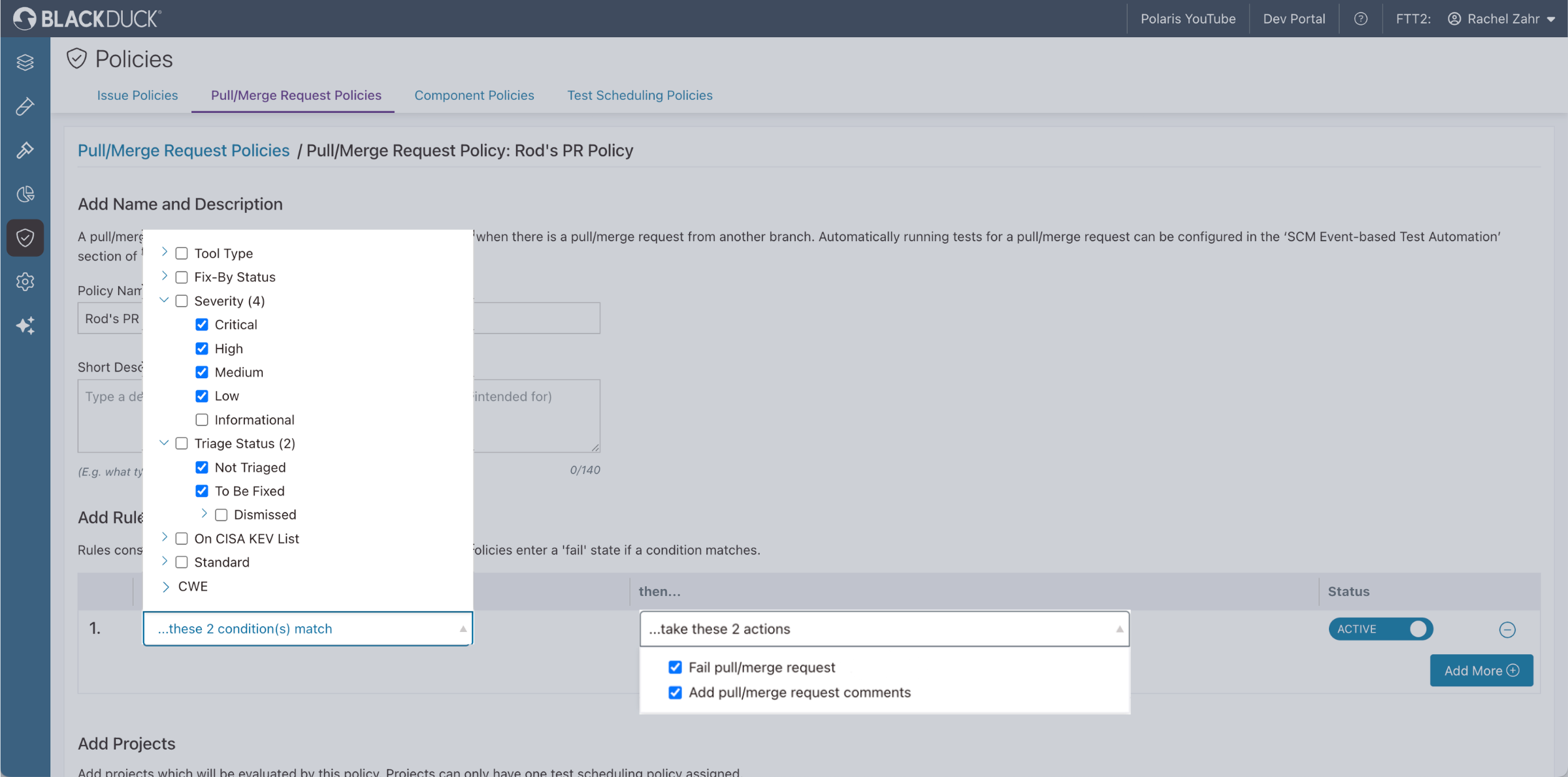Uncheck the High severity checkbox
Image resolution: width=1568 pixels, height=777 pixels.
pyautogui.click(x=202, y=349)
